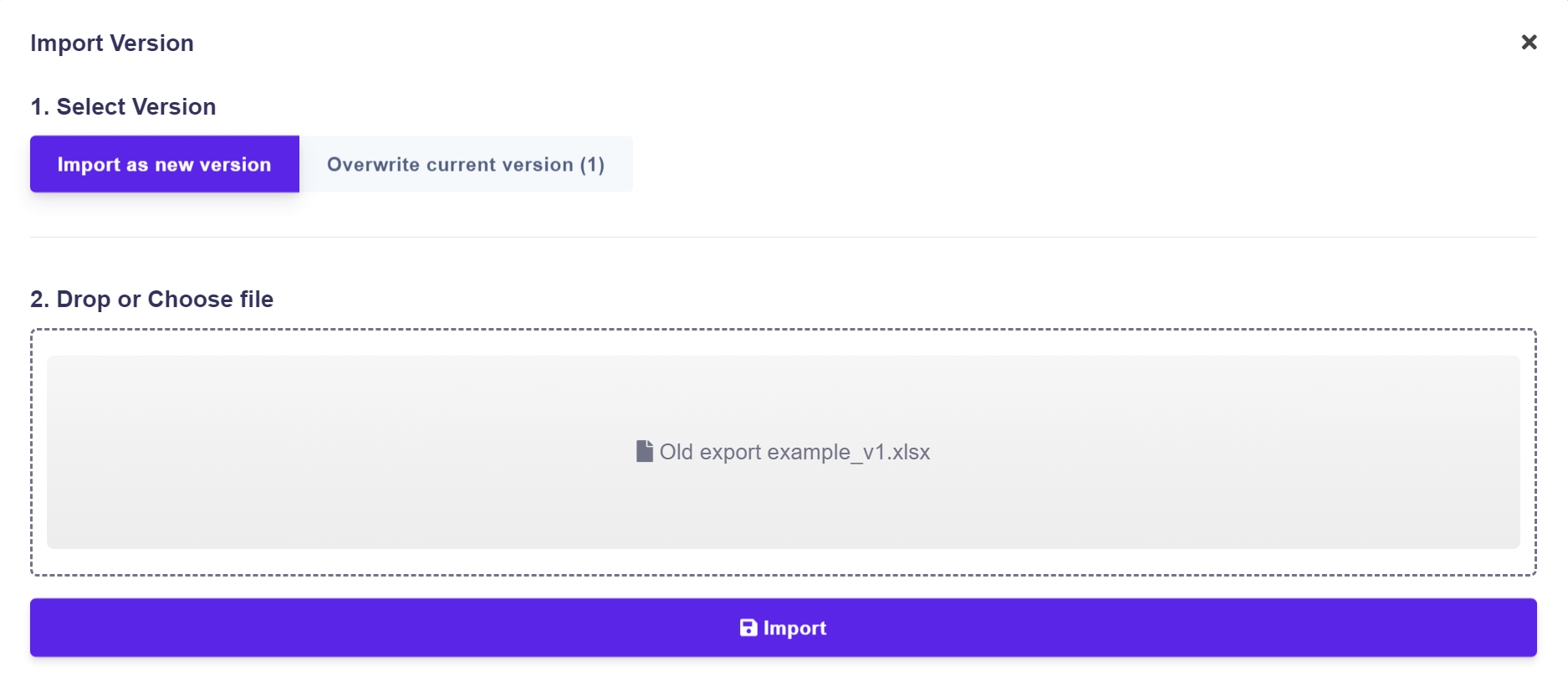Click the X icon at the dialog corner

pos(1529,42)
